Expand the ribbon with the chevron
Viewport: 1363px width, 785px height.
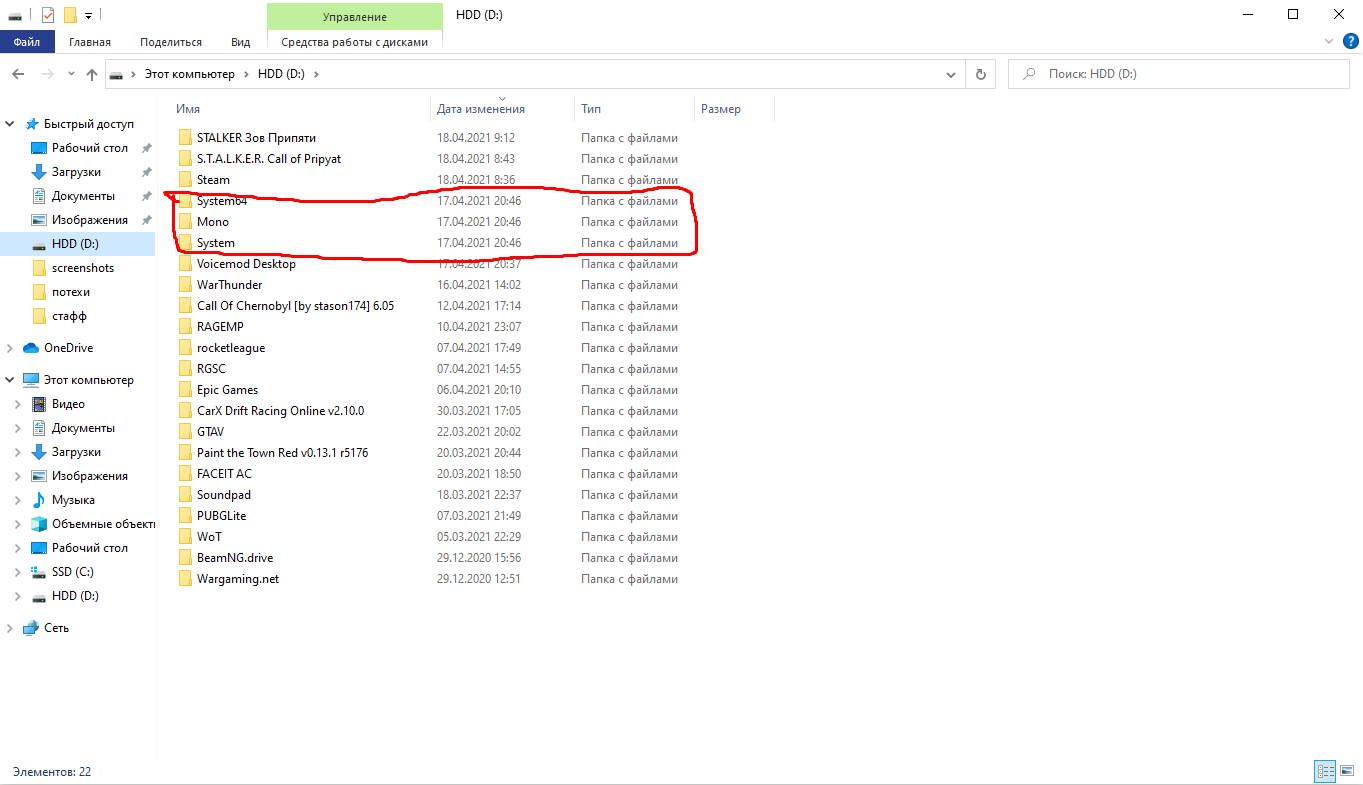point(1328,42)
